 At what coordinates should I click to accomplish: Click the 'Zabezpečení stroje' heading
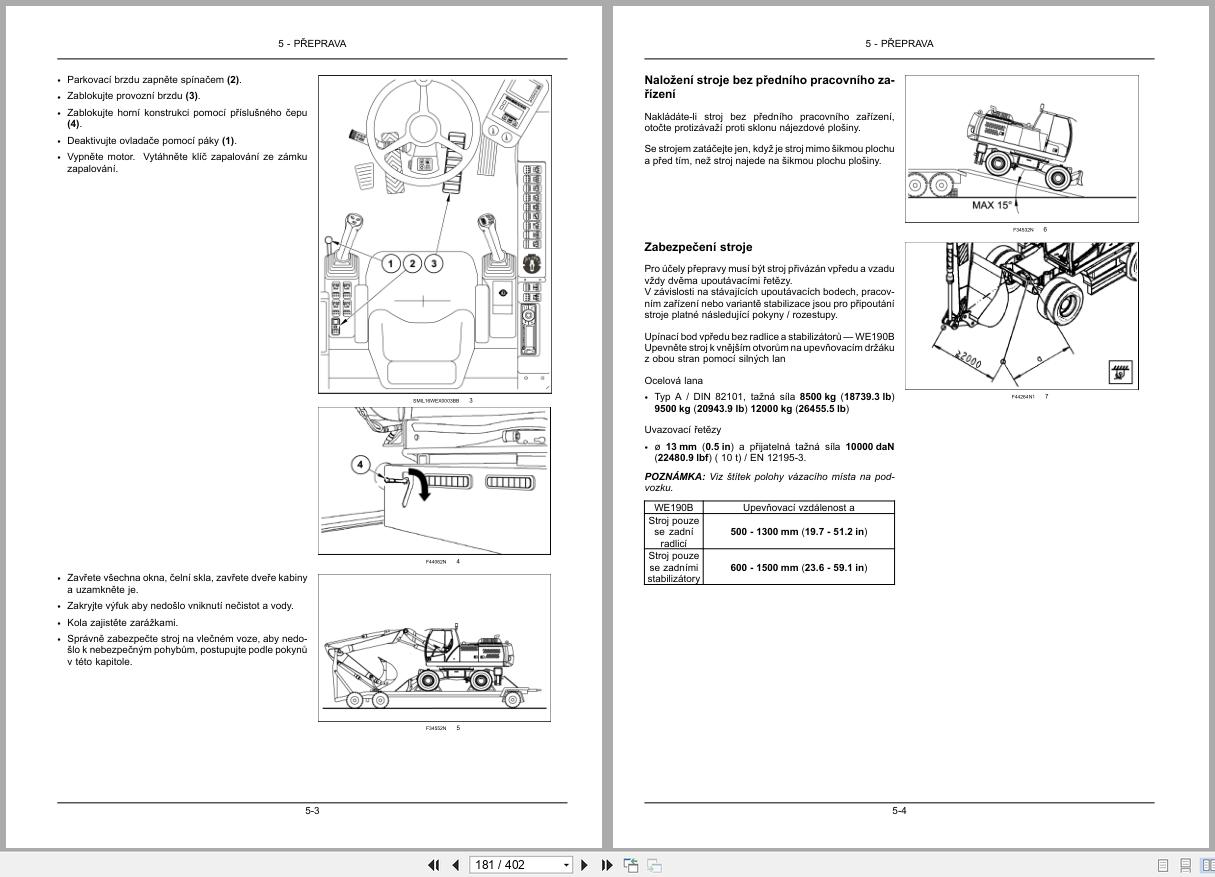698,247
